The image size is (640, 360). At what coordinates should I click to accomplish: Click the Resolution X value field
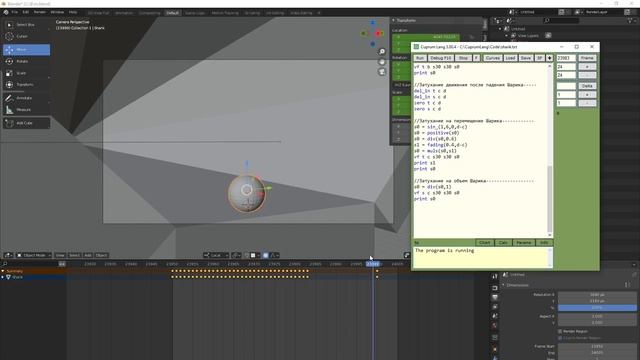click(597, 294)
